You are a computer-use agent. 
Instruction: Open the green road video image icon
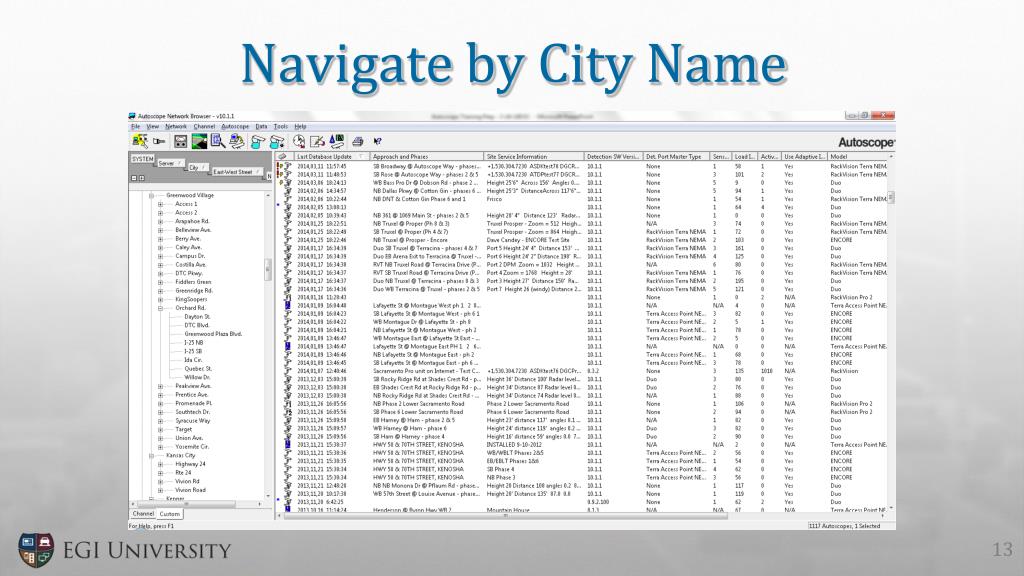pyautogui.click(x=199, y=141)
